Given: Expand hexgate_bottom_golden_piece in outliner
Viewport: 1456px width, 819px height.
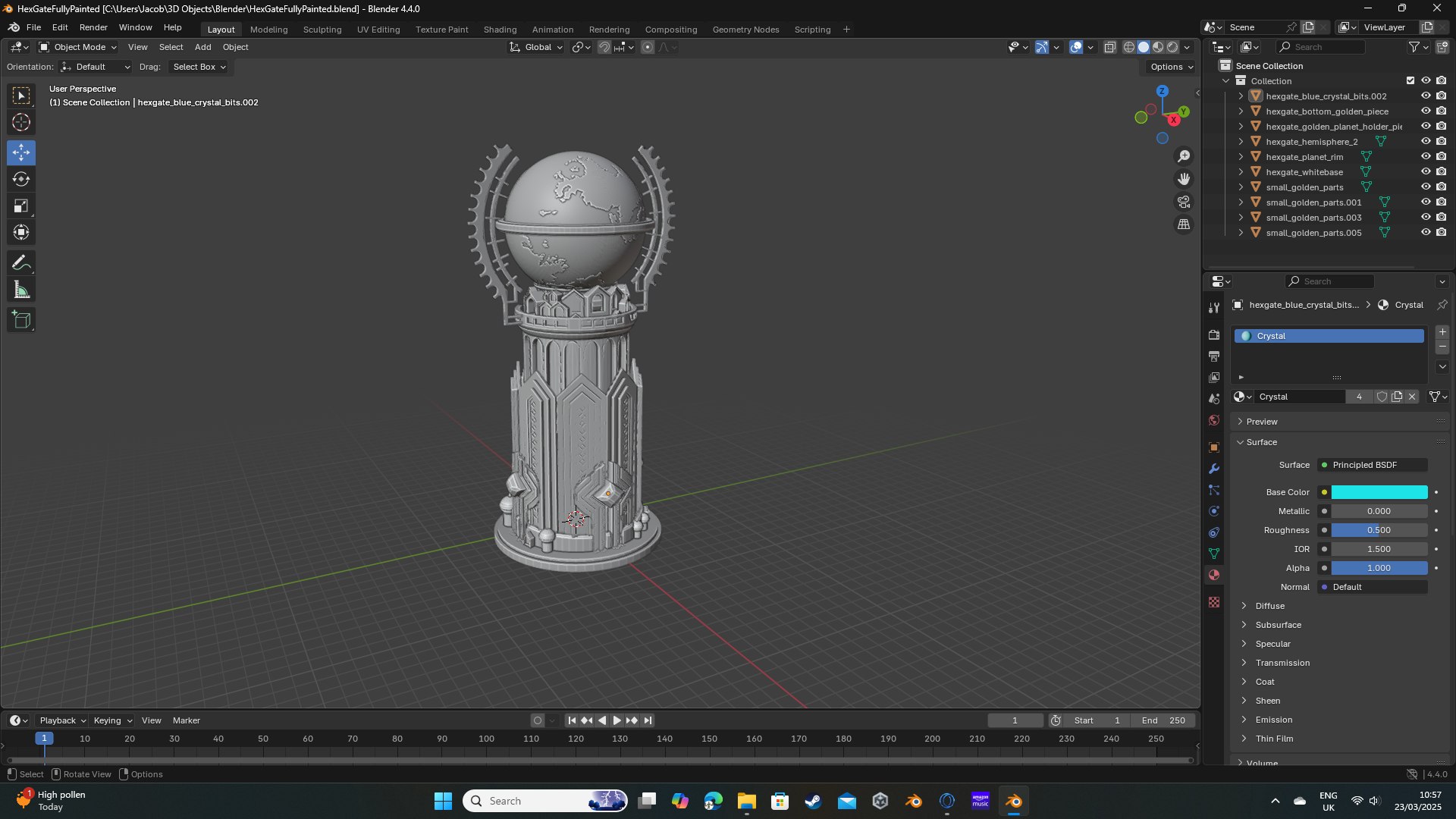Looking at the screenshot, I should coord(1241,111).
